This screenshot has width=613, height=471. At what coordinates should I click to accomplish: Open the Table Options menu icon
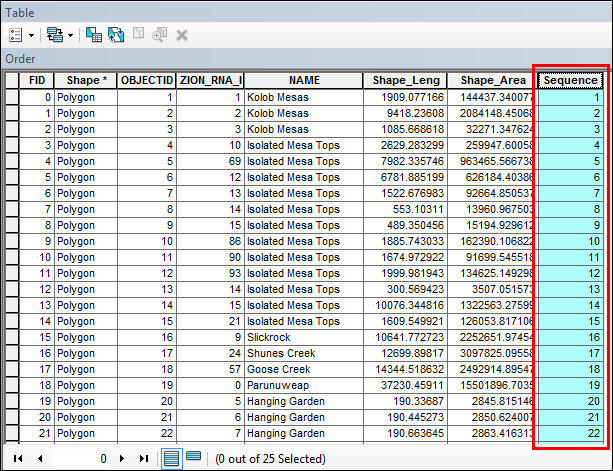(x=16, y=35)
